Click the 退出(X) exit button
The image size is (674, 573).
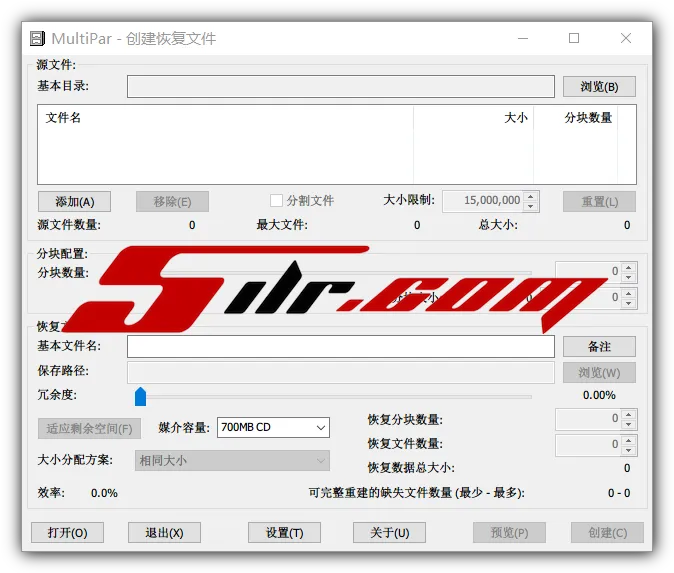[164, 533]
